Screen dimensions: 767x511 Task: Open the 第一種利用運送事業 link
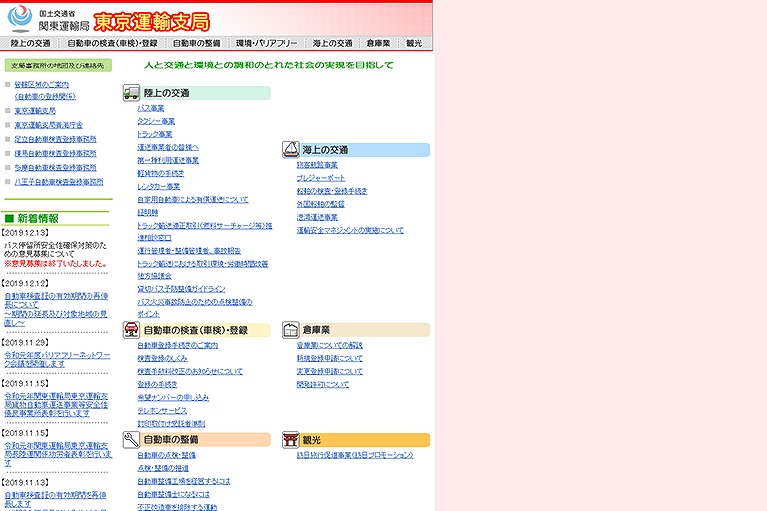pyautogui.click(x=168, y=160)
